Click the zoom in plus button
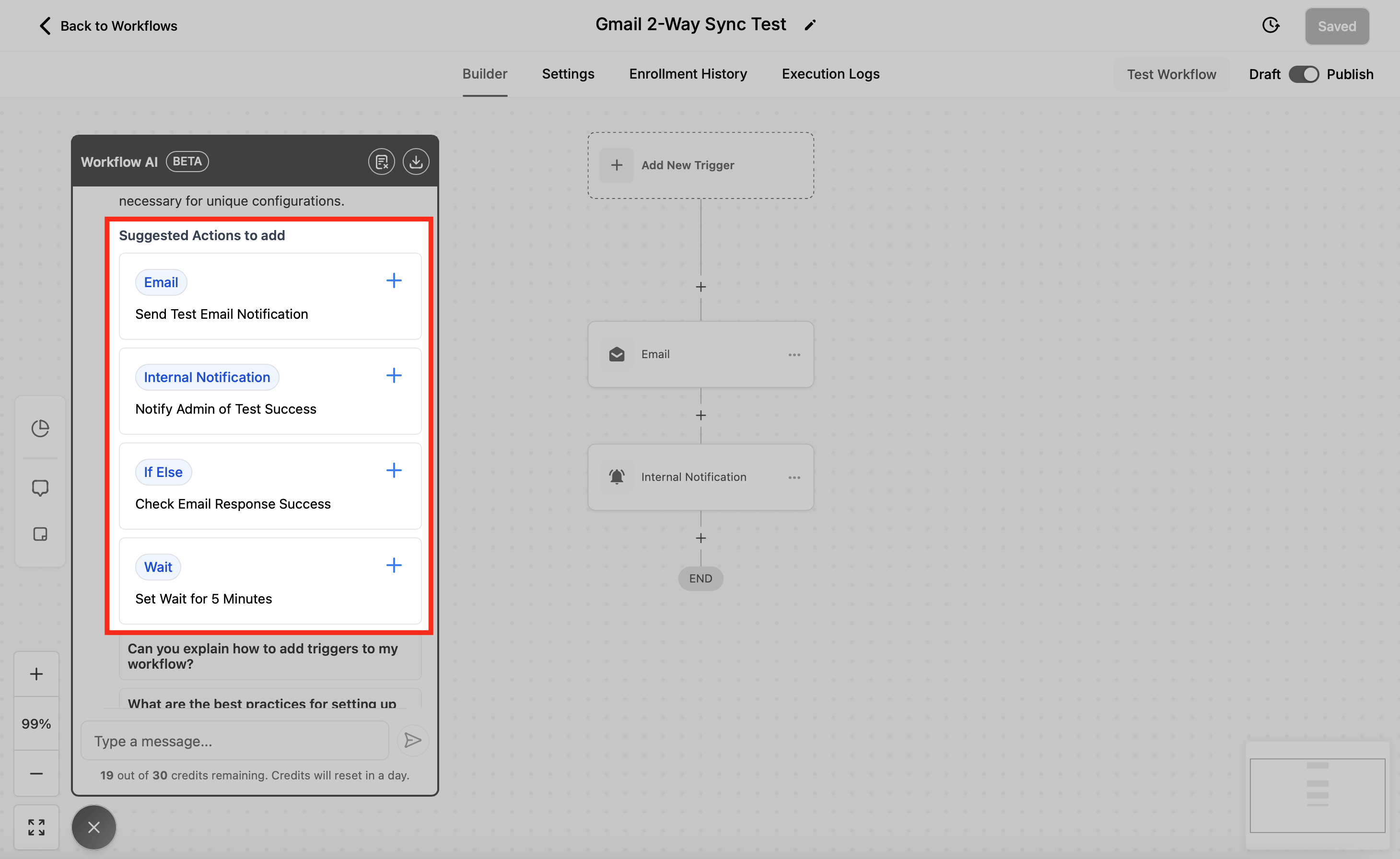 point(36,674)
